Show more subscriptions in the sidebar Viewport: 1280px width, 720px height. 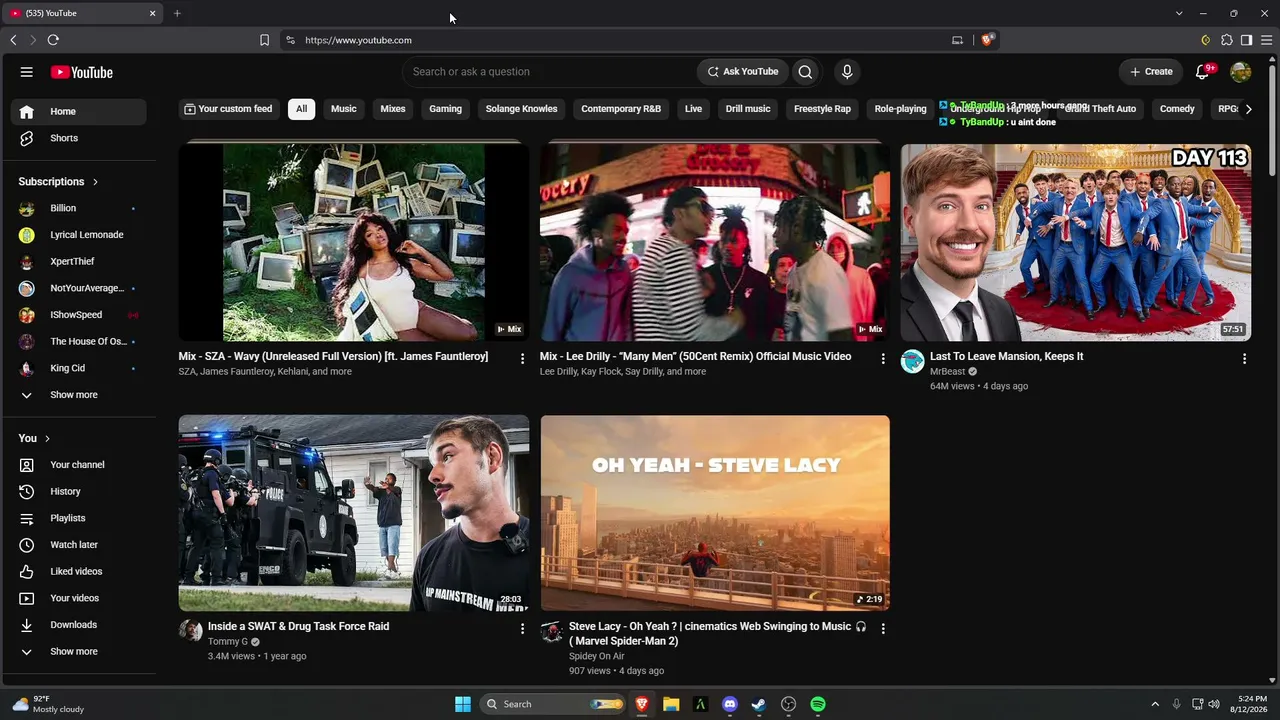click(x=79, y=395)
